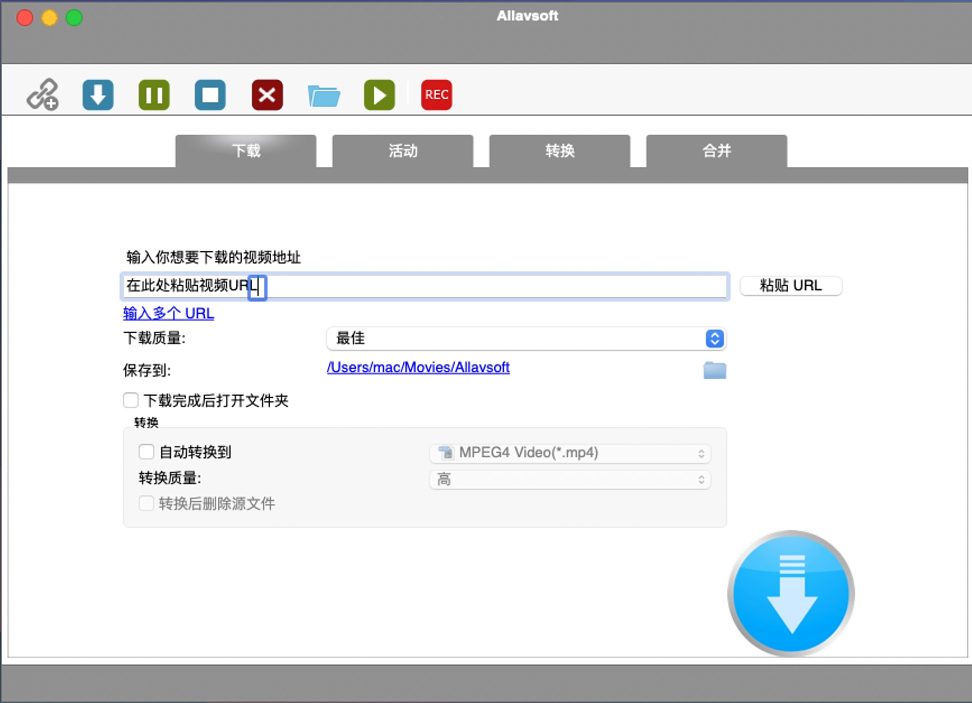Click the red cancel X icon
Image resolution: width=972 pixels, height=703 pixels.
267,95
